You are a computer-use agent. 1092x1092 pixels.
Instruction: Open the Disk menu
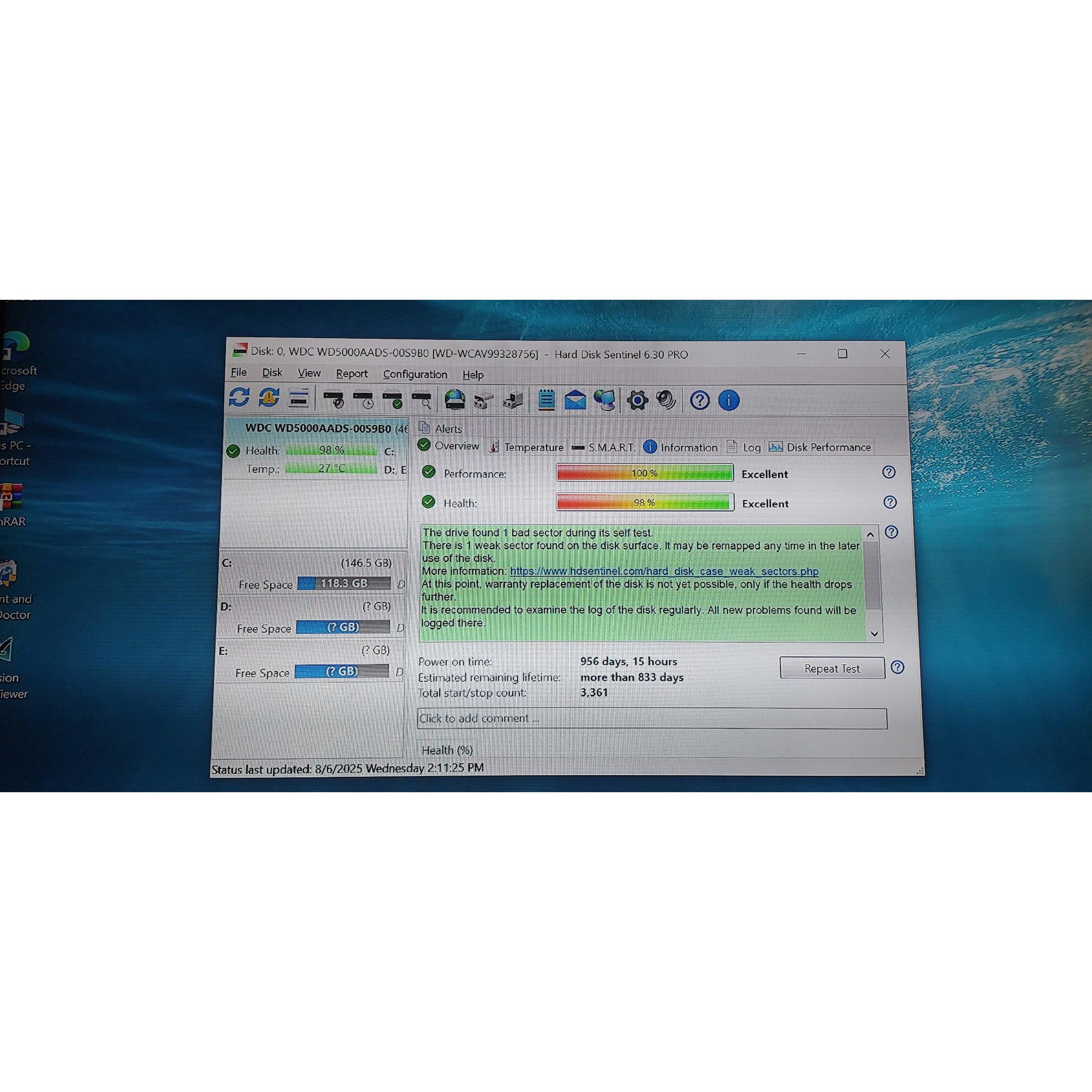click(x=272, y=373)
